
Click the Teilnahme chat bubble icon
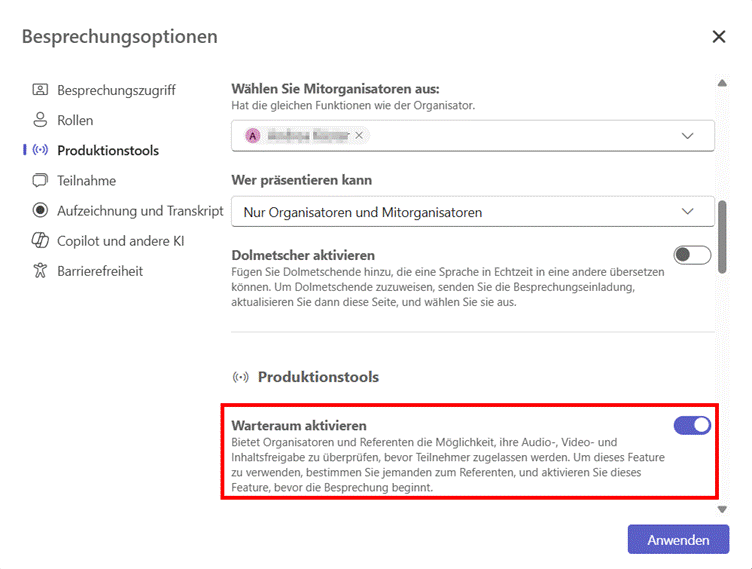40,180
